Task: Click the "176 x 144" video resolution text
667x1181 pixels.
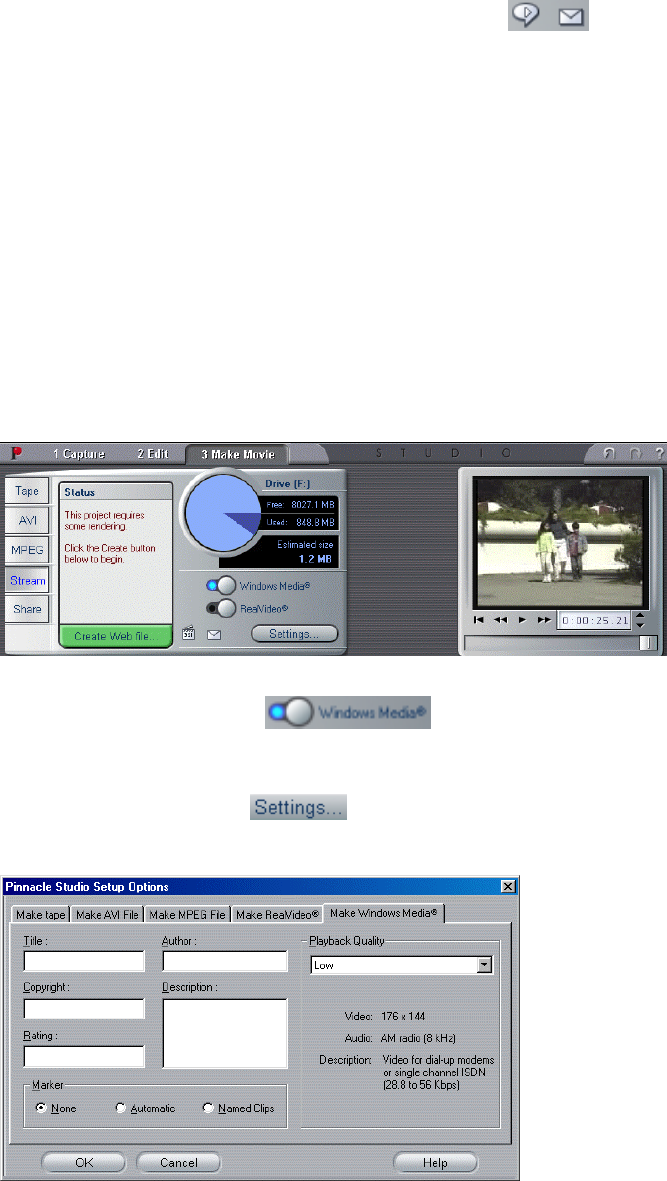Action: coord(403,1016)
